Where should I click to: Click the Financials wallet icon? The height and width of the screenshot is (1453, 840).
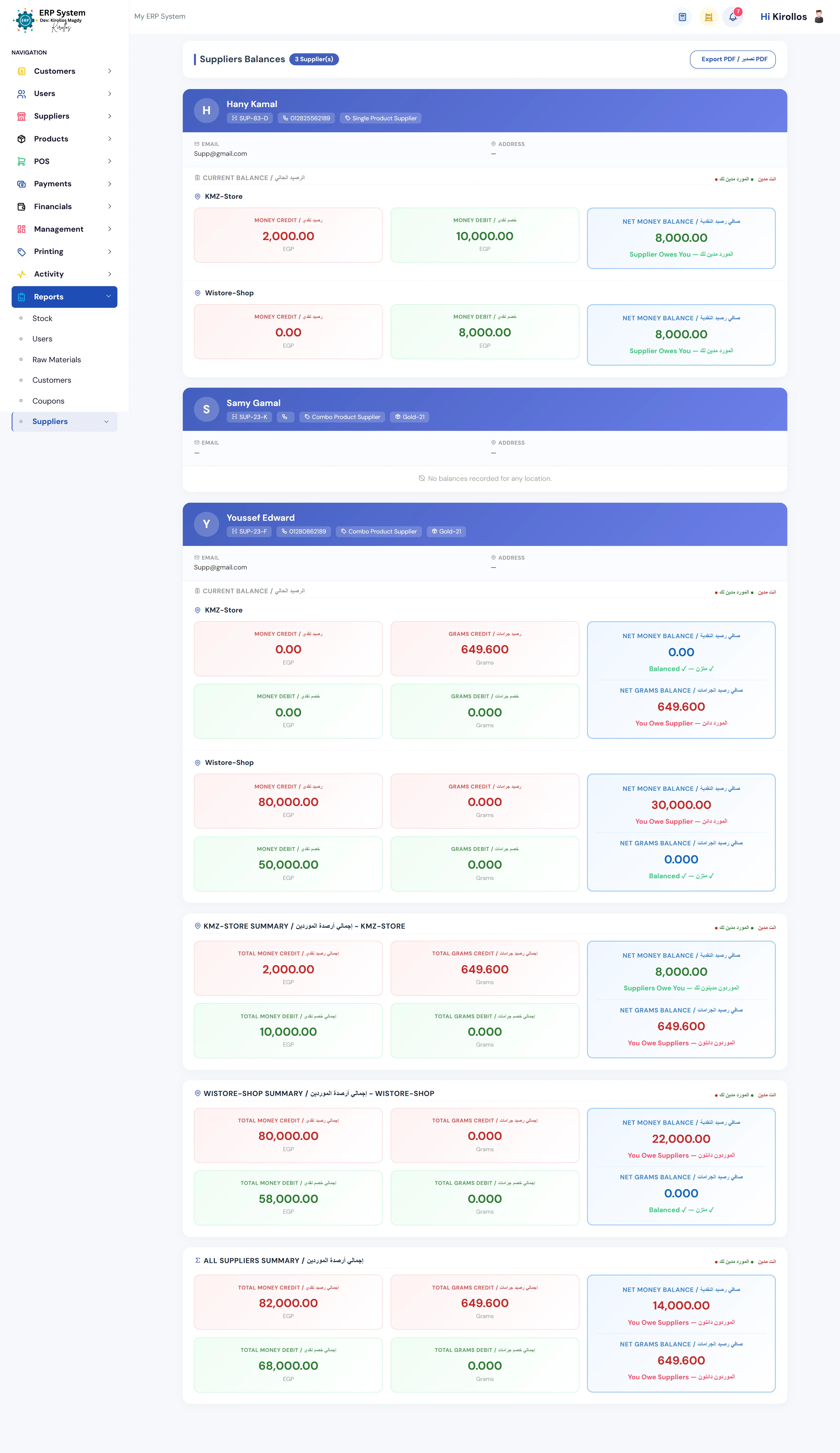coord(21,206)
